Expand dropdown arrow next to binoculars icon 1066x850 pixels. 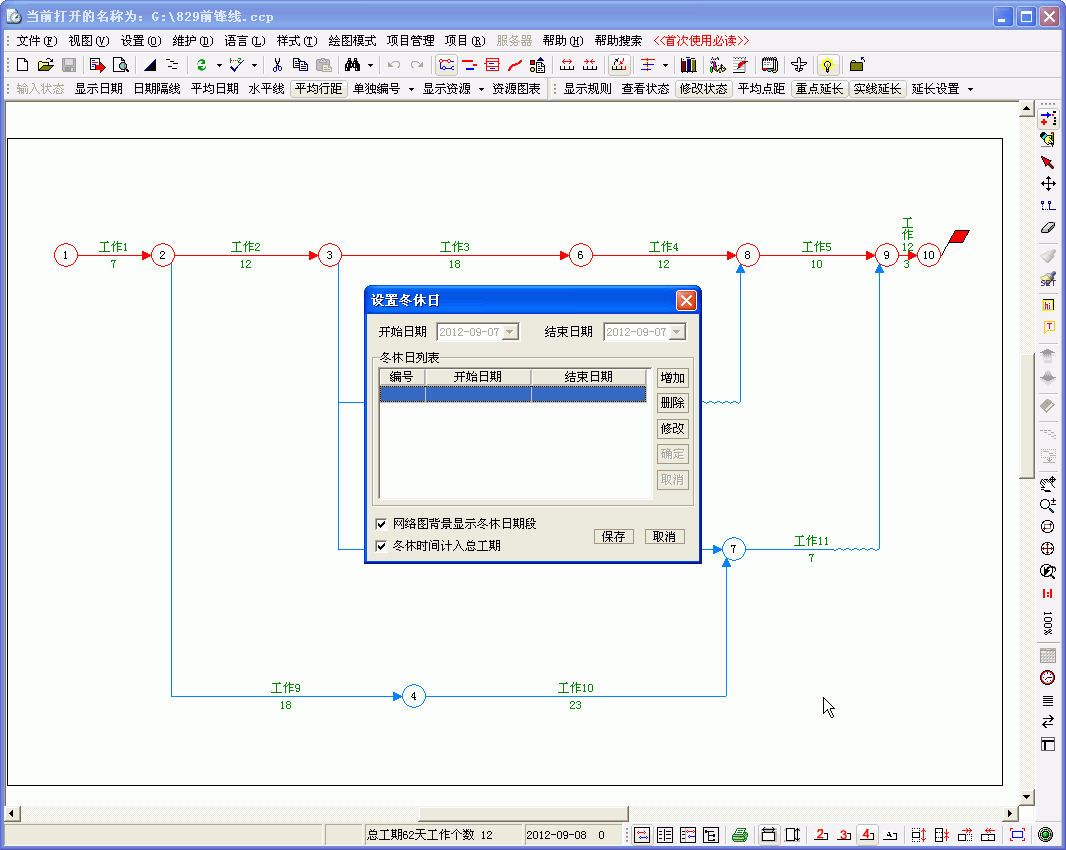371,65
